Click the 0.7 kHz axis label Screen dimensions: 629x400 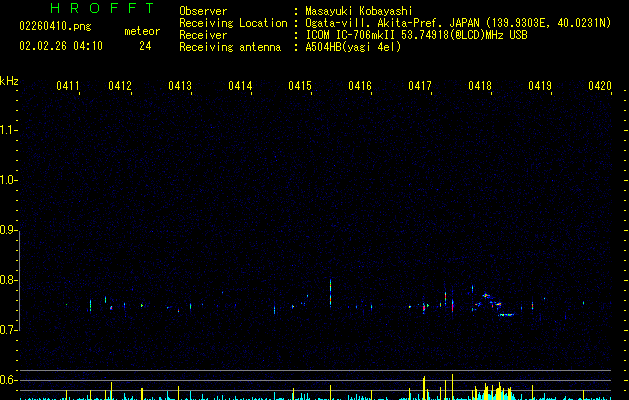click(x=7, y=330)
